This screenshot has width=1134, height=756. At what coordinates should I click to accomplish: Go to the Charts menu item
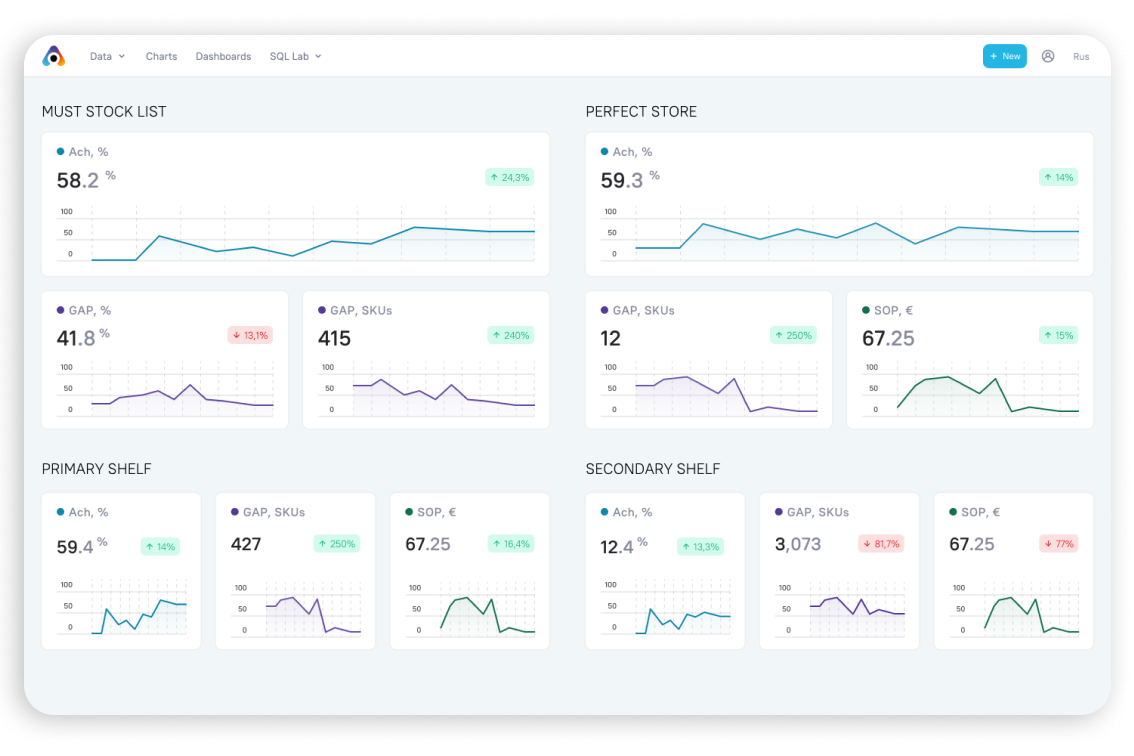click(x=161, y=56)
